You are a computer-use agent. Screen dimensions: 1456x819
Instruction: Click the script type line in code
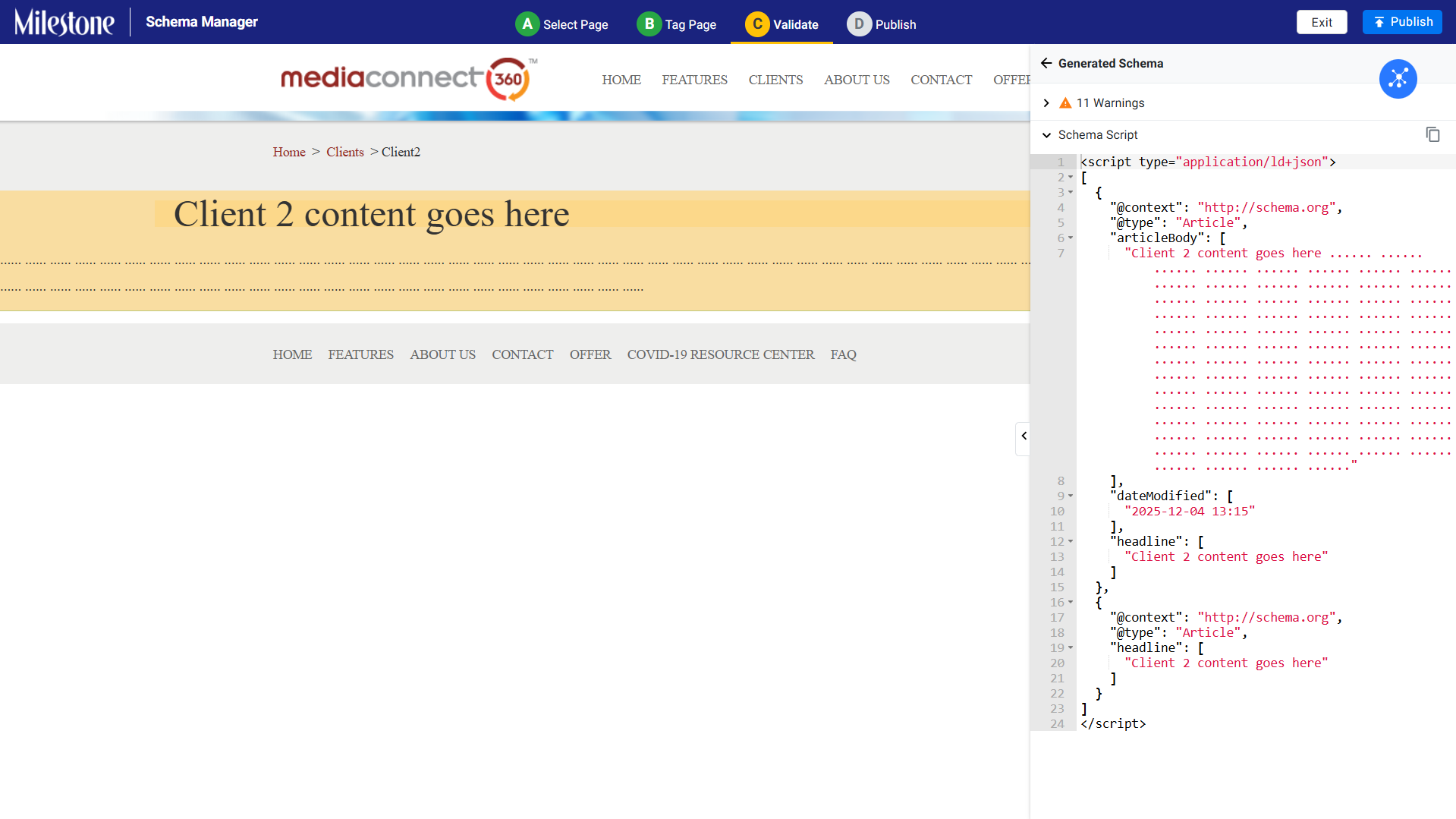tap(1208, 162)
